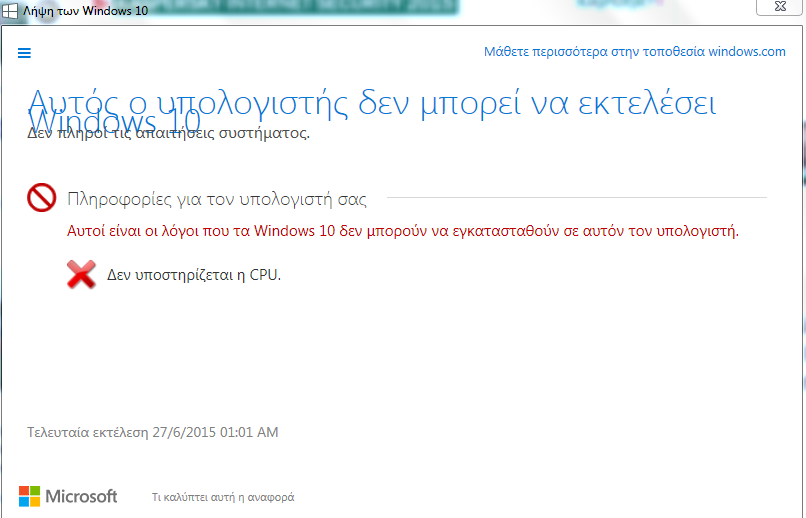806x518 pixels.
Task: Click the Microsoft logo at bottom
Action: point(68,496)
